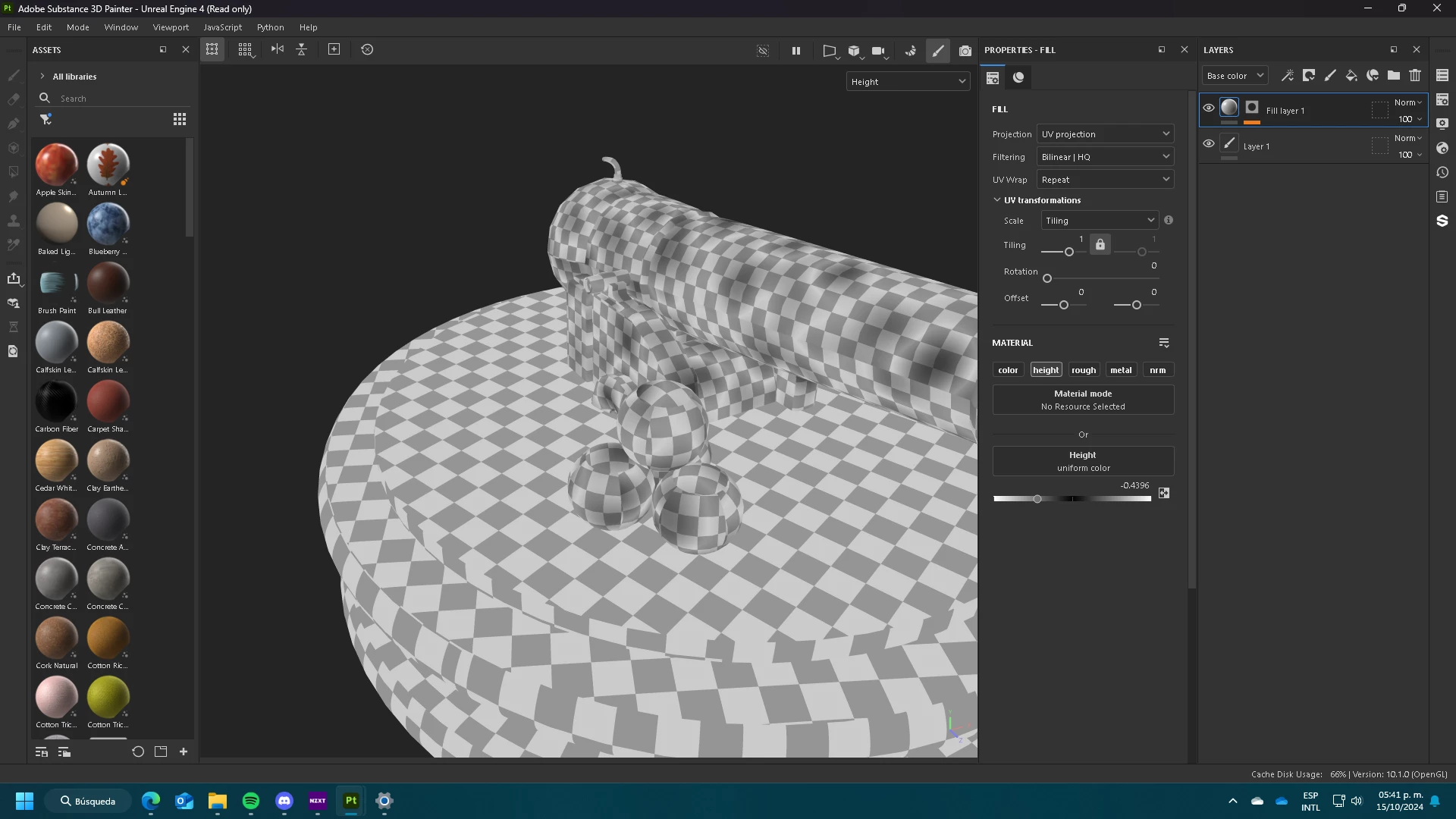The width and height of the screenshot is (1456, 819).
Task: Open the Projection dropdown (UV projection)
Action: 1105,134
